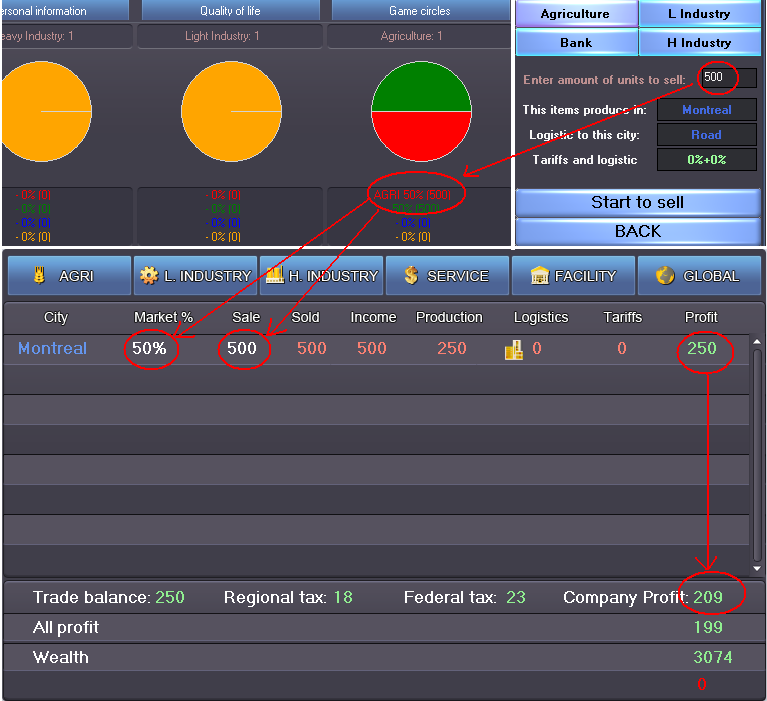Open the Road logistic selector
Screen dimensions: 767x701
[x=706, y=135]
